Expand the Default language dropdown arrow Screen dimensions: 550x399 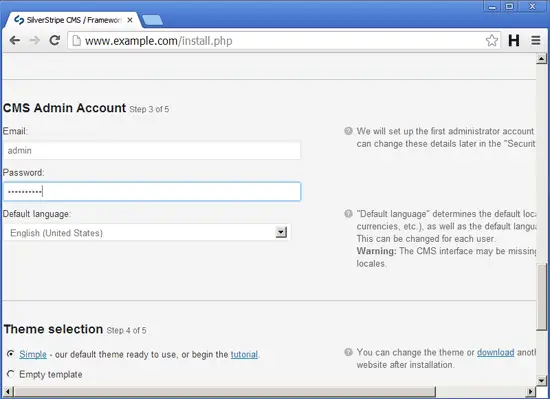281,232
